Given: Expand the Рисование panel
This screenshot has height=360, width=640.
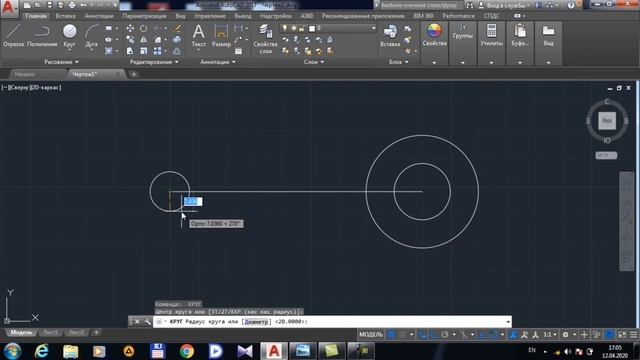Looking at the screenshot, I should pyautogui.click(x=61, y=62).
